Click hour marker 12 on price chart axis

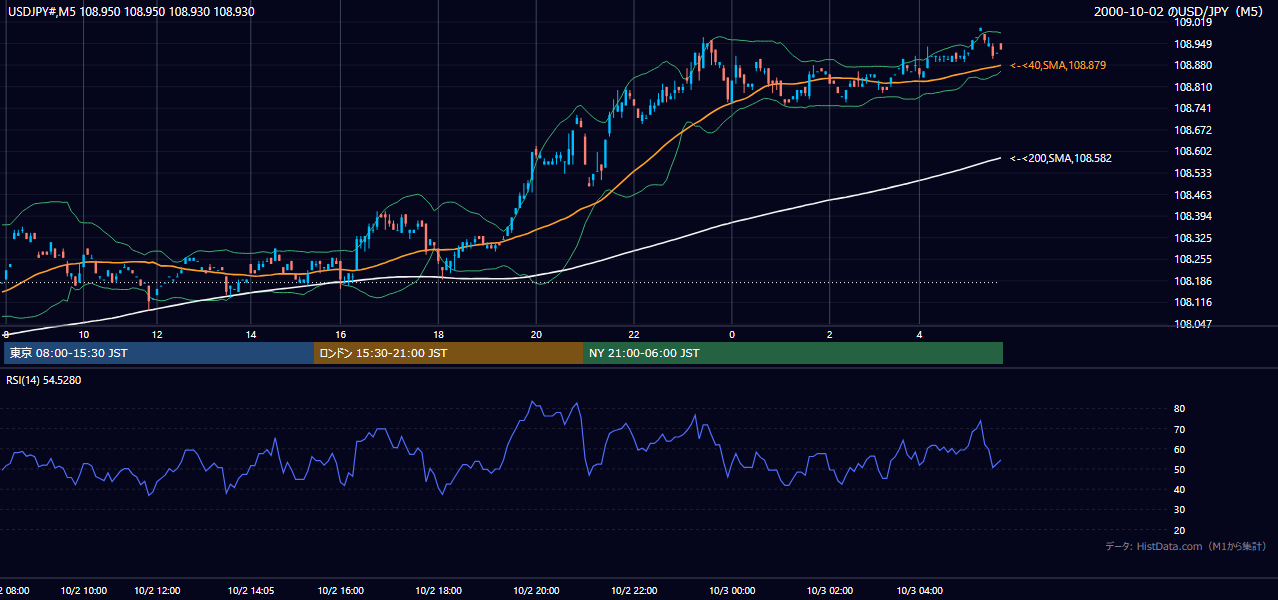pos(157,334)
